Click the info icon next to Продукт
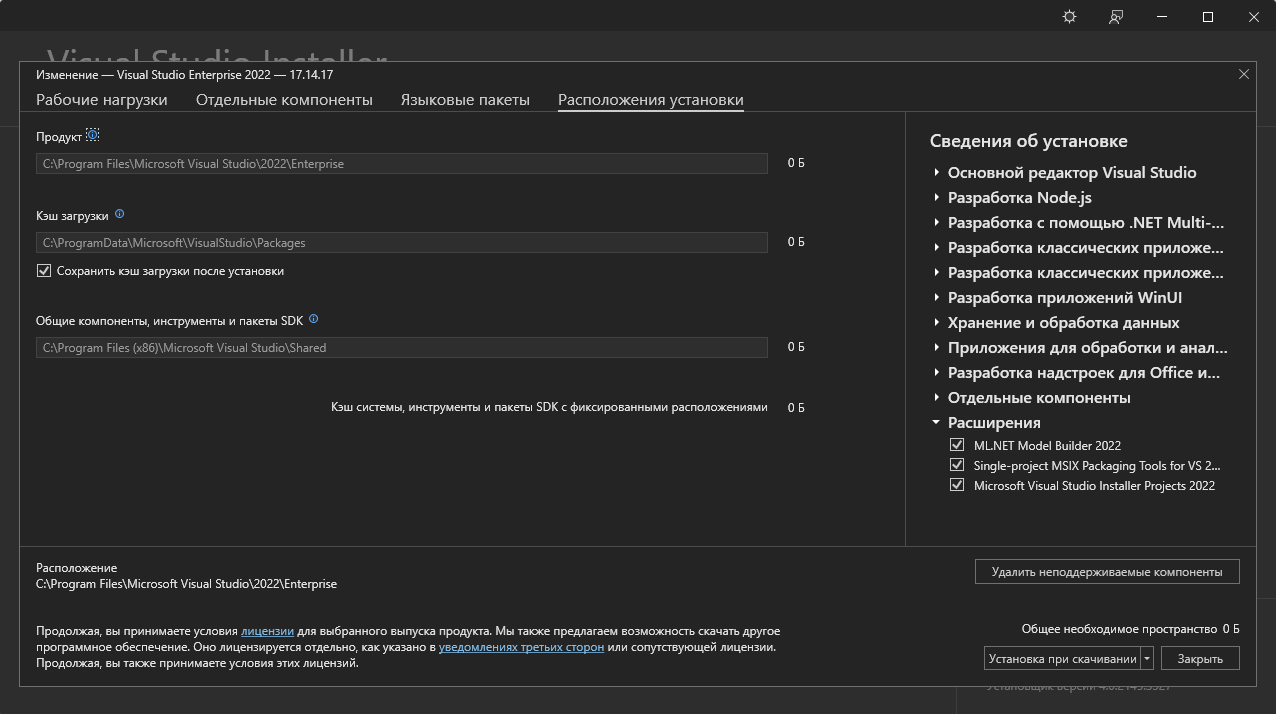The width and height of the screenshot is (1276, 714). click(x=93, y=135)
